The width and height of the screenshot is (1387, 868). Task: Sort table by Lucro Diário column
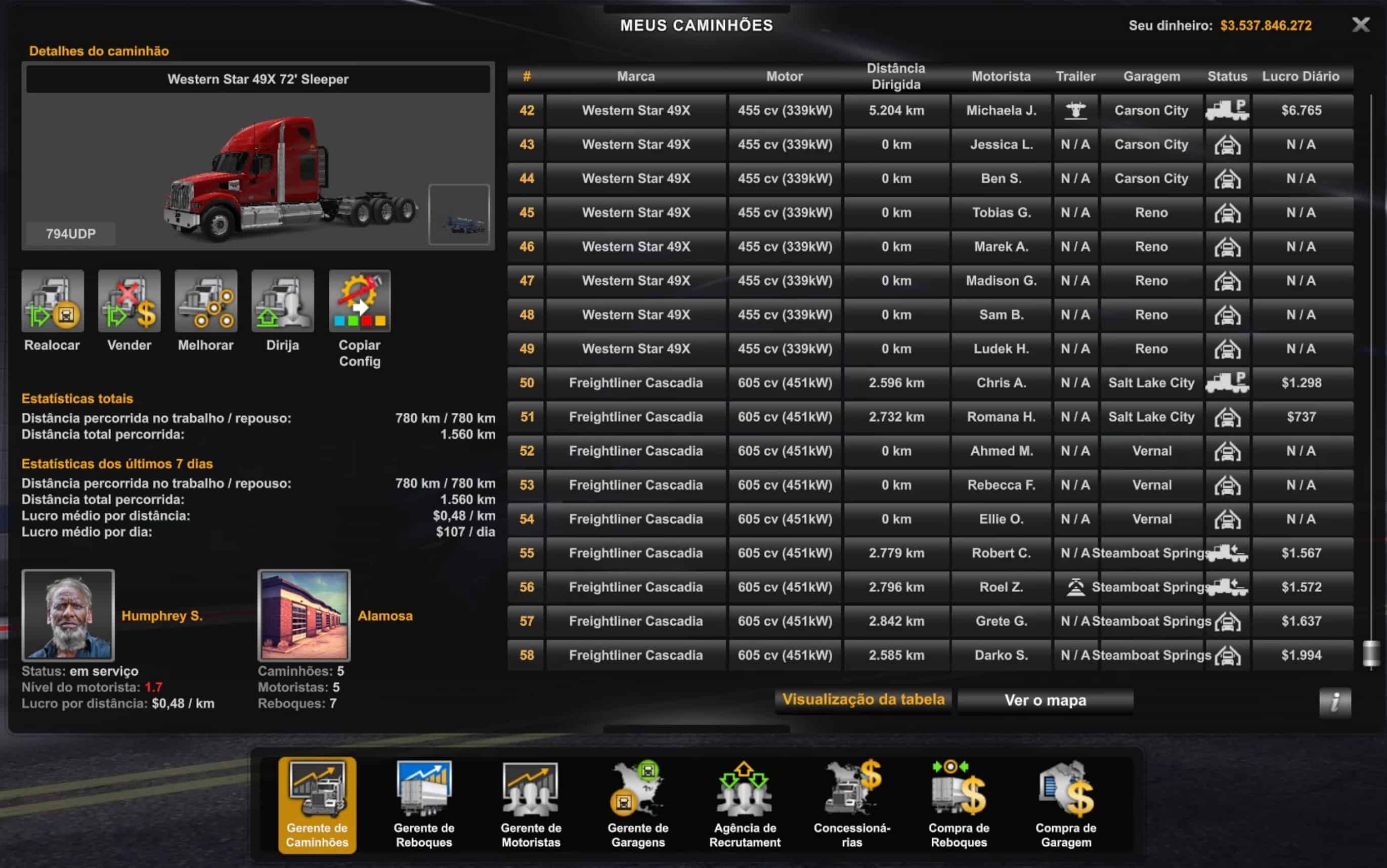tap(1301, 76)
